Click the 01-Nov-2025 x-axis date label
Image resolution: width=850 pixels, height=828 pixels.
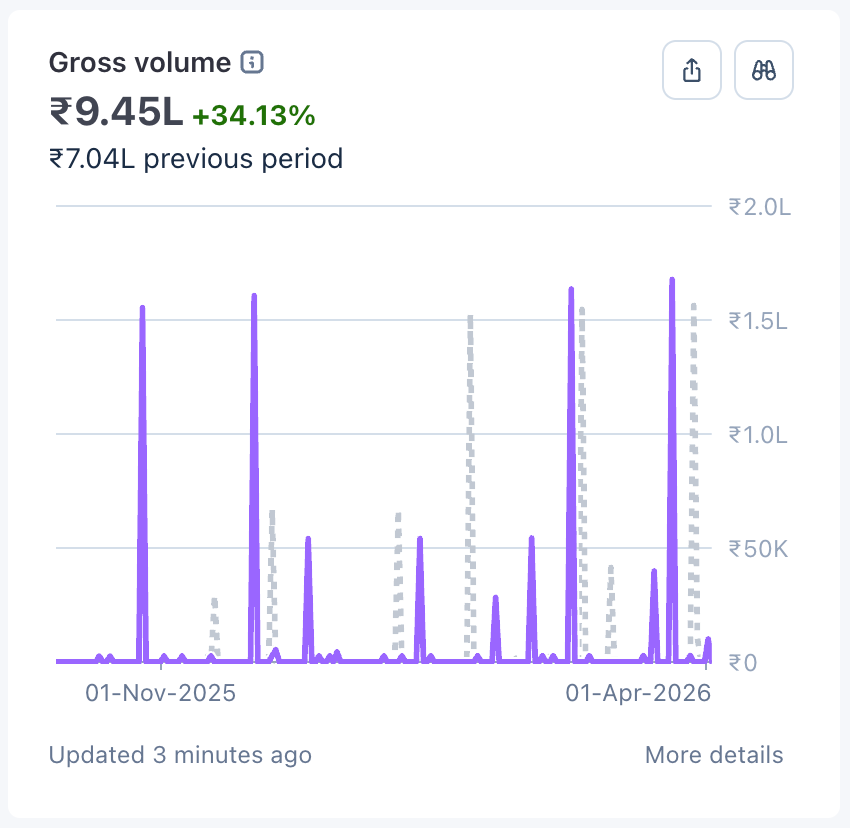coord(160,693)
